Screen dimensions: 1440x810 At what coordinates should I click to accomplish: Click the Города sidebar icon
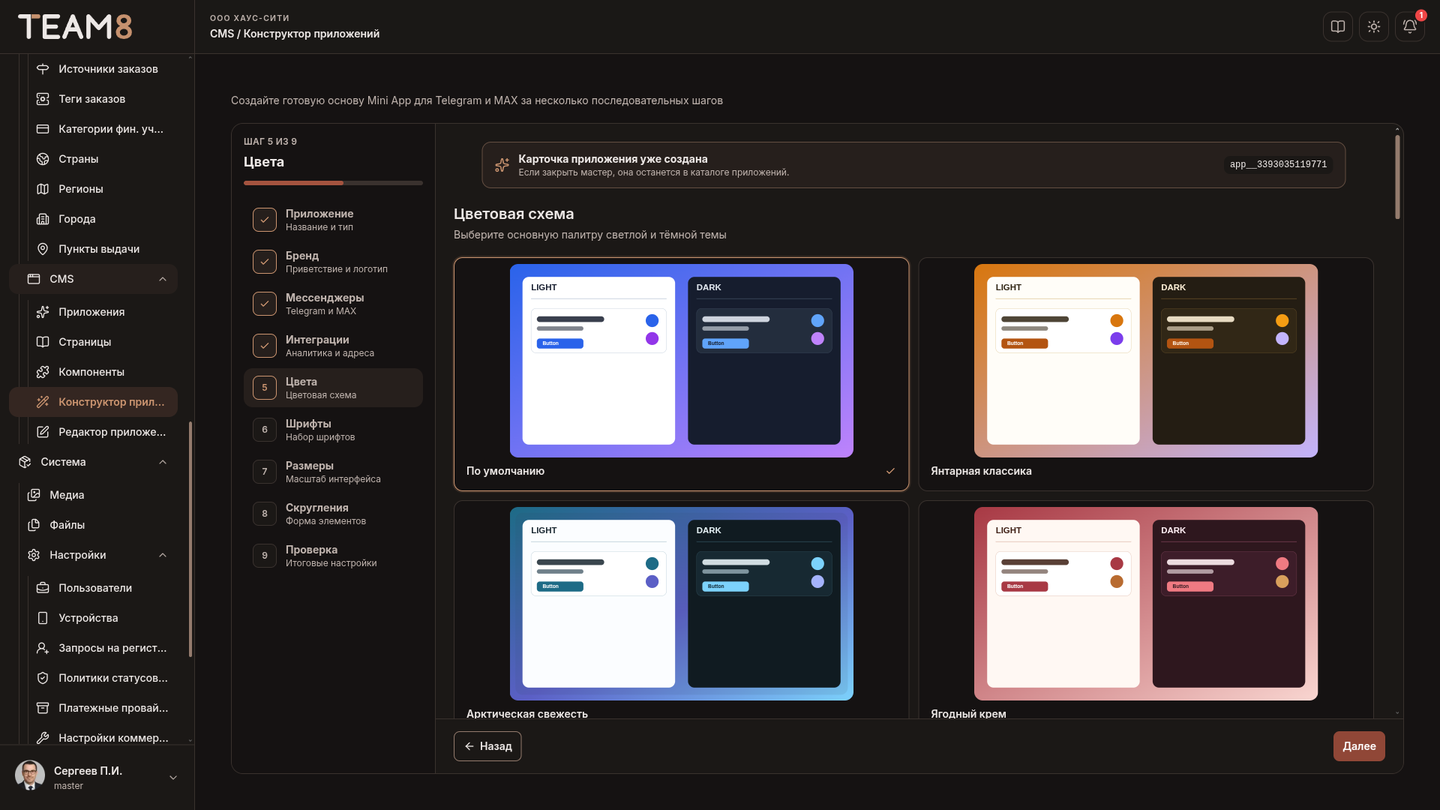pyautogui.click(x=42, y=219)
